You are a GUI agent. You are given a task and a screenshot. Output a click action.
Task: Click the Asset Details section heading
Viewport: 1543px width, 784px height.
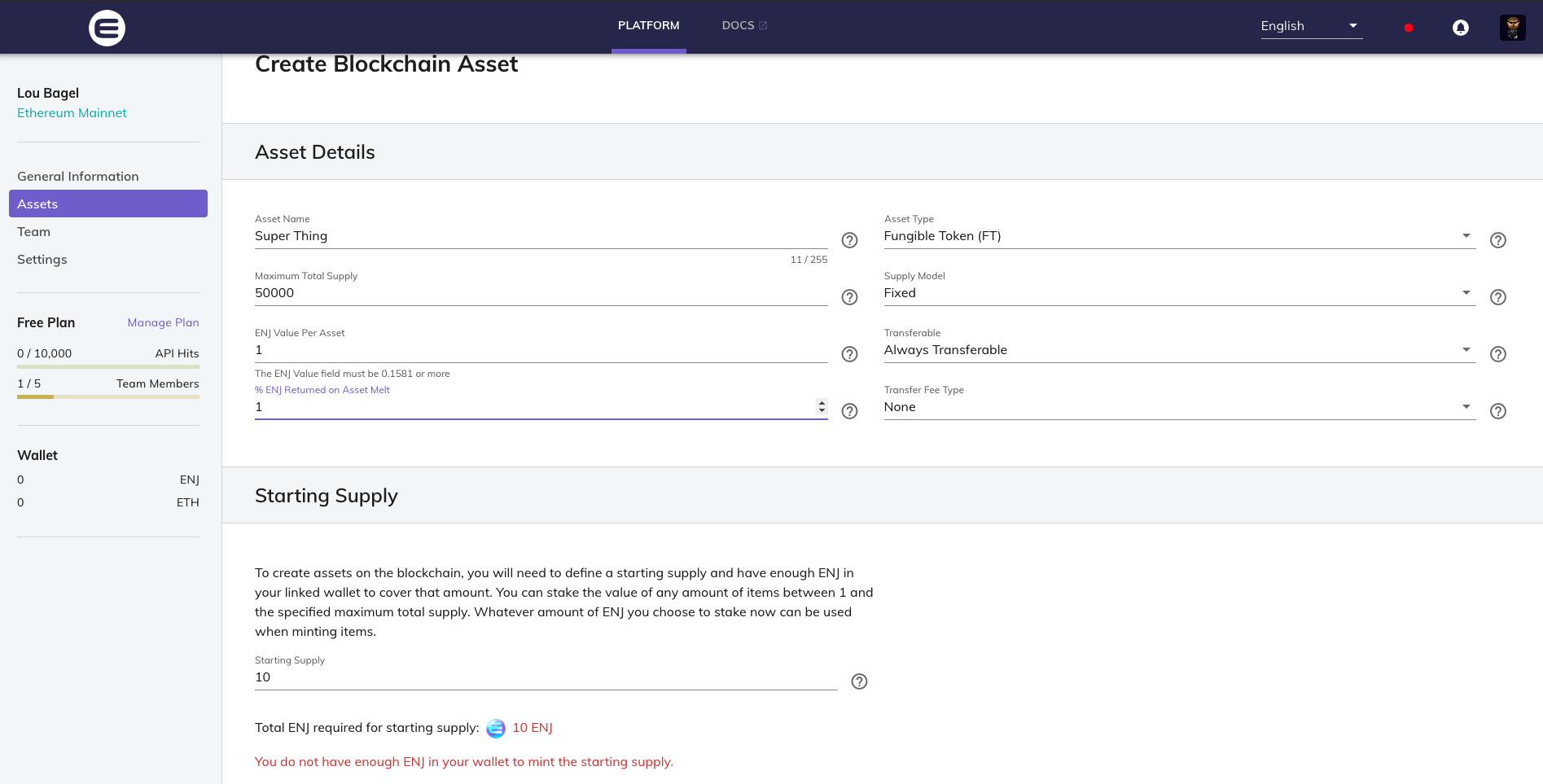315,152
